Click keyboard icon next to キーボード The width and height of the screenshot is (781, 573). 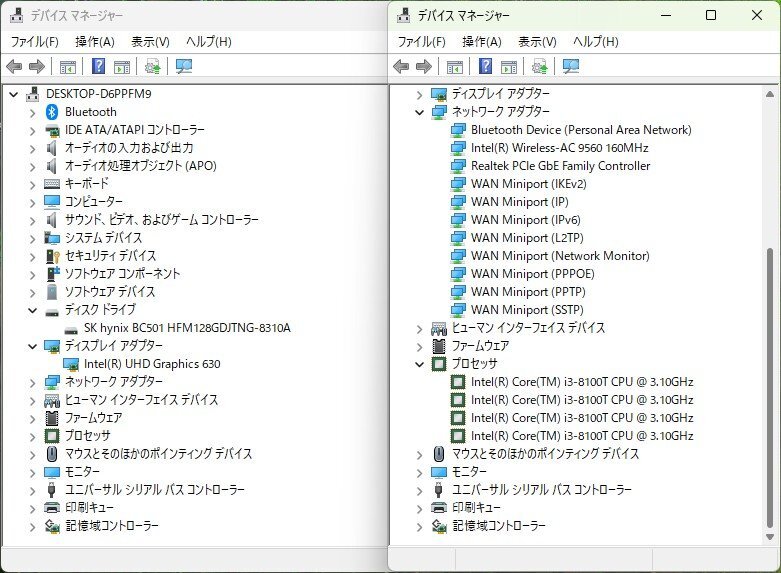click(x=52, y=184)
